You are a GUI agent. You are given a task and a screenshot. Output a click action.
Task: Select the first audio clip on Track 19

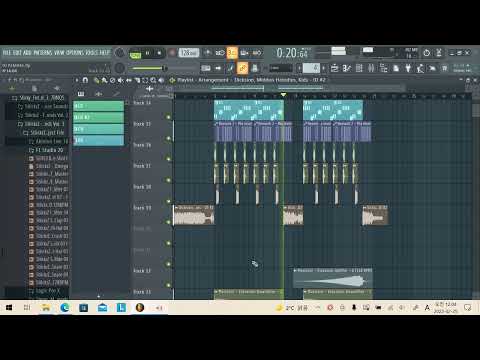coord(194,215)
